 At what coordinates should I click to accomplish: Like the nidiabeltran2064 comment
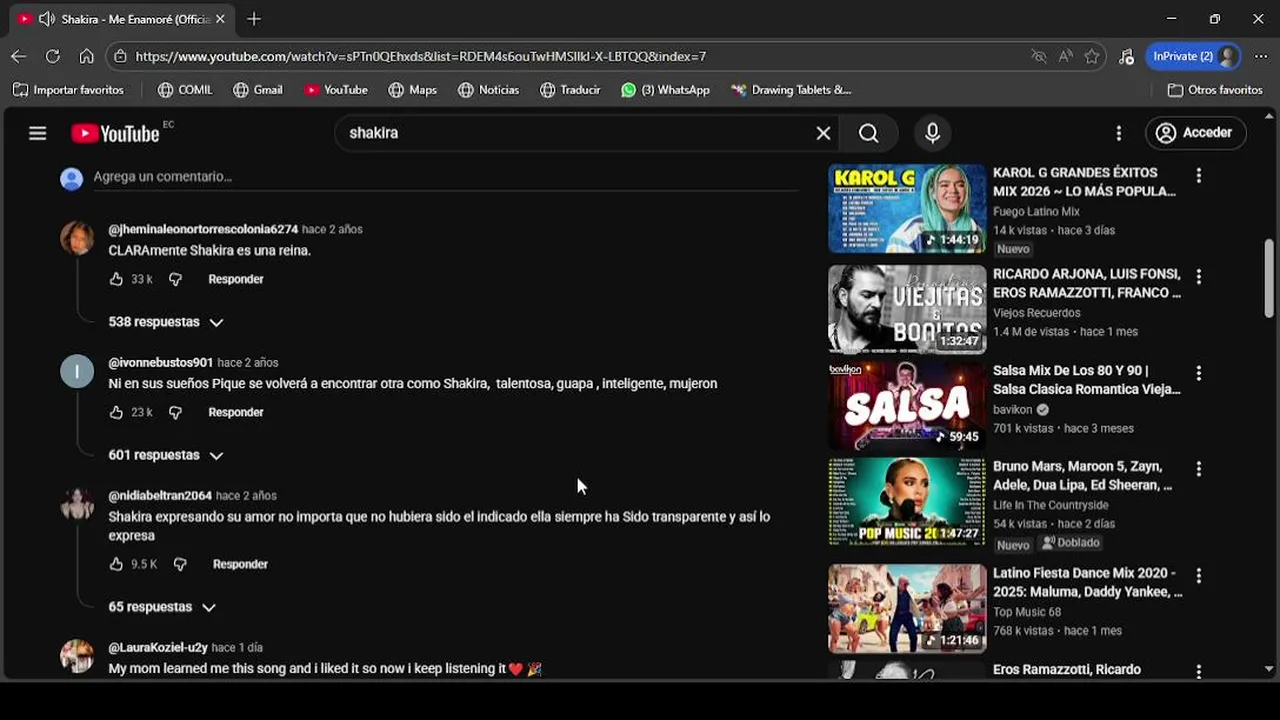pyautogui.click(x=116, y=564)
